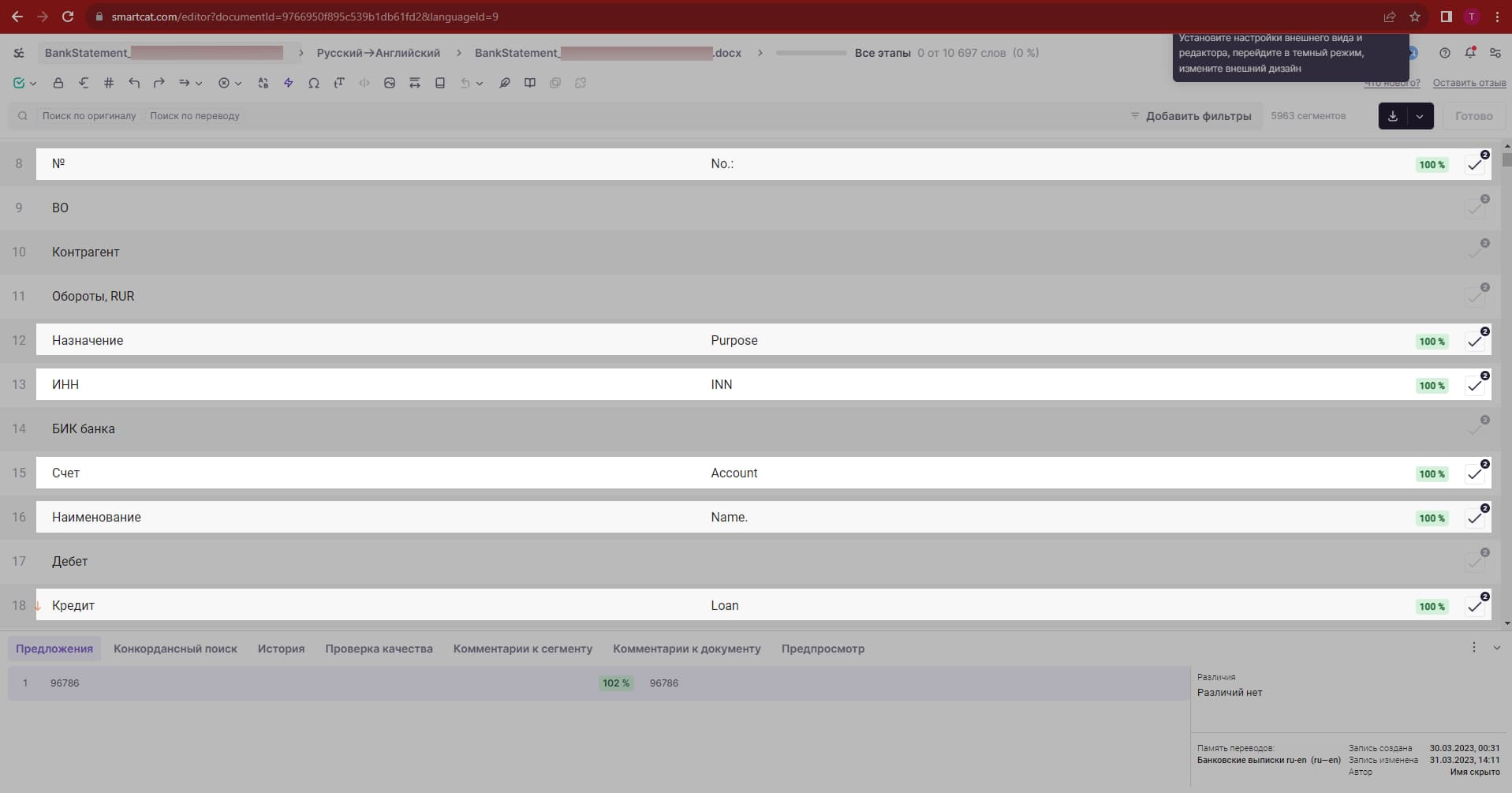Click the redo arrow icon

point(159,83)
